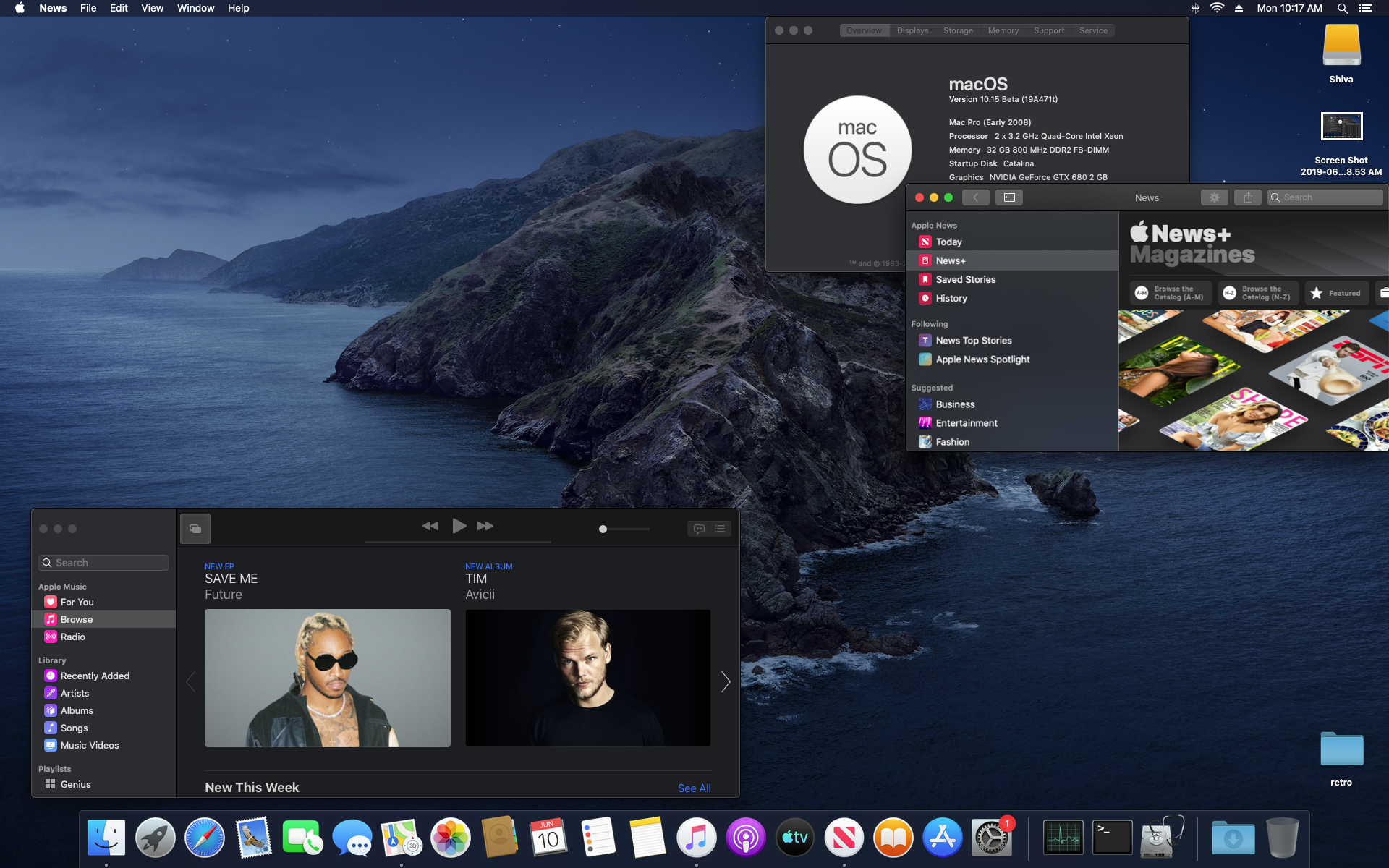Open the News gear settings button
This screenshot has width=1389, height=868.
click(x=1214, y=197)
